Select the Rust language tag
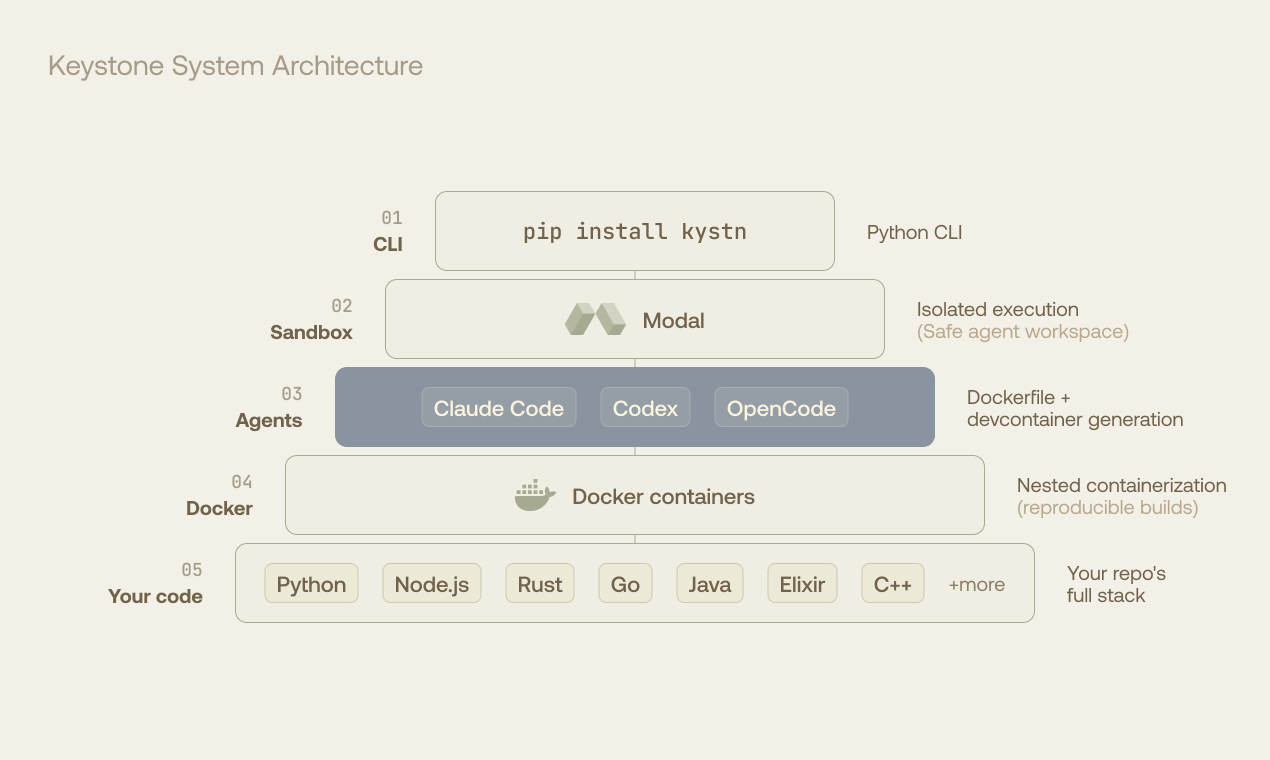The height and width of the screenshot is (760, 1270). click(540, 584)
